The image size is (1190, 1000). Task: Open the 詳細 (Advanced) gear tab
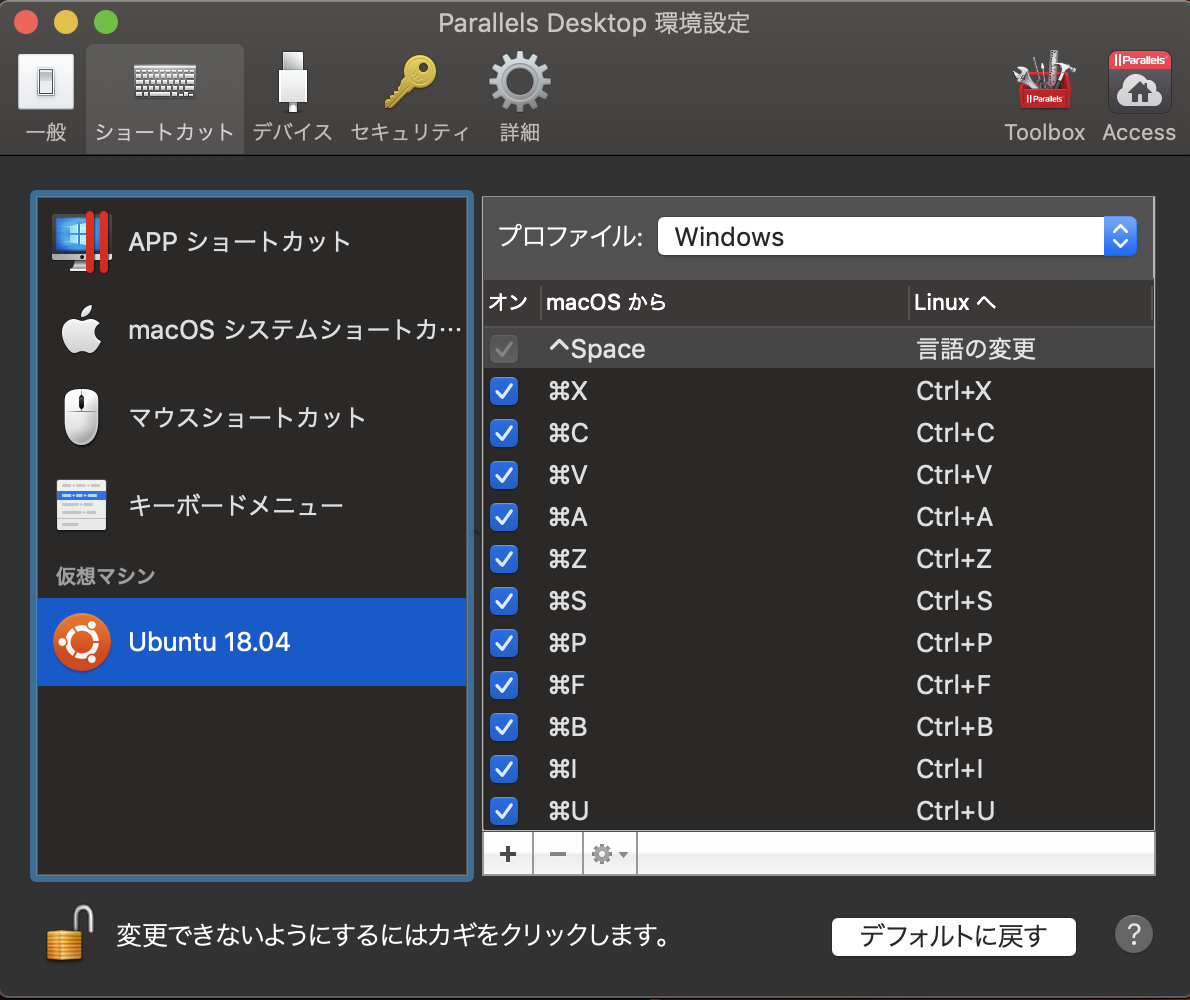[520, 99]
